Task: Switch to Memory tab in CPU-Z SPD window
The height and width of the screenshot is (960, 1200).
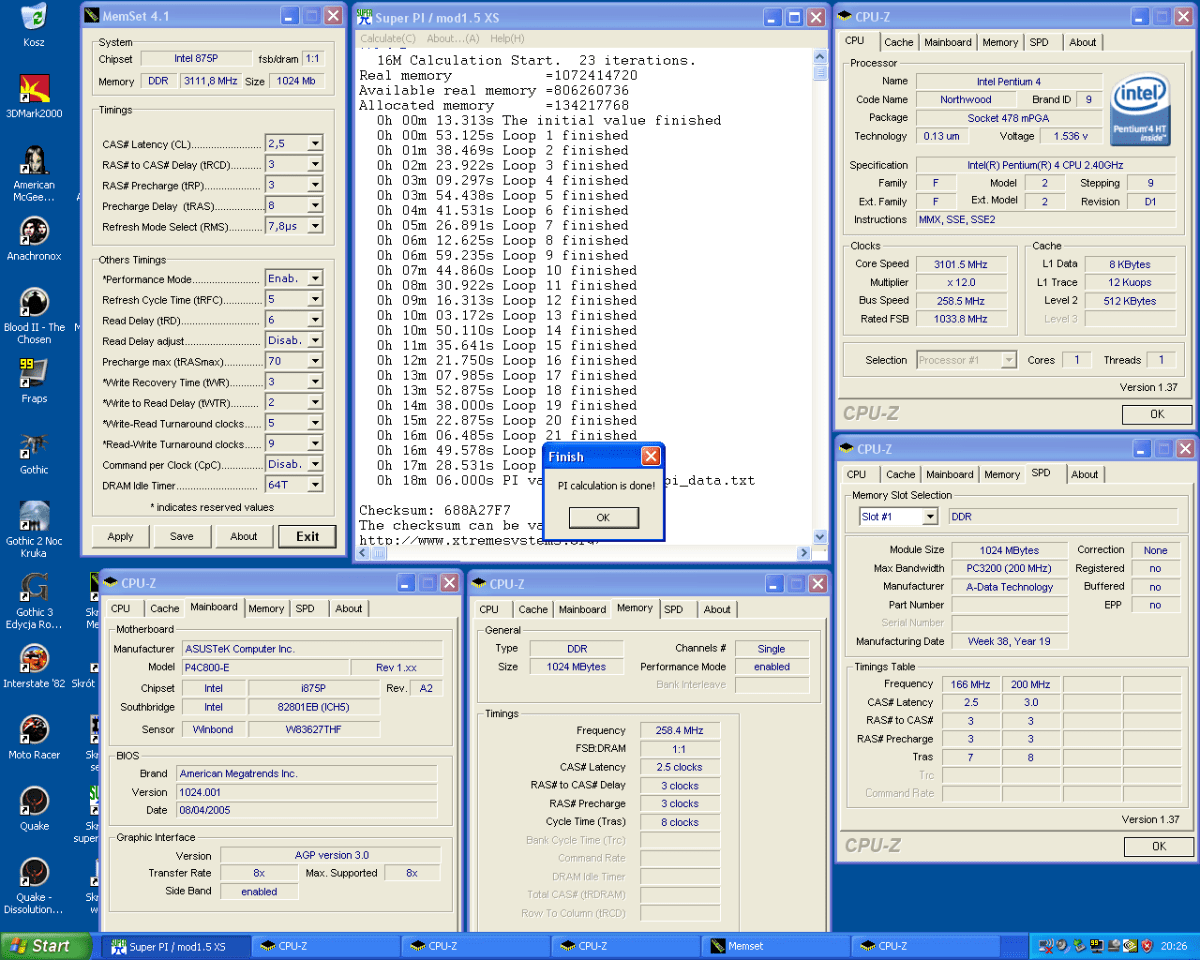Action: point(1001,474)
